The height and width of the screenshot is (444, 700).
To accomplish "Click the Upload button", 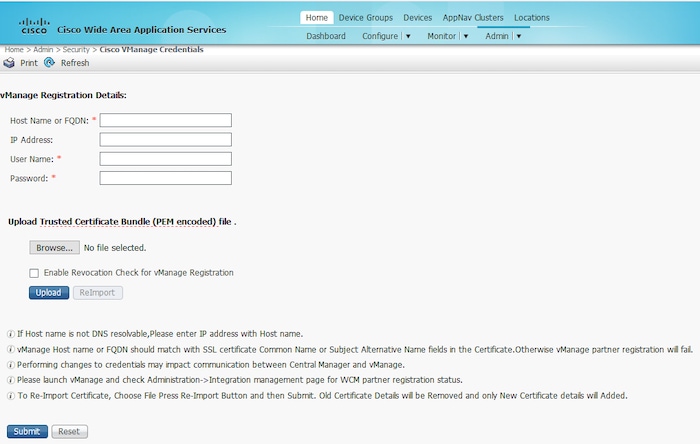I will coord(49,293).
